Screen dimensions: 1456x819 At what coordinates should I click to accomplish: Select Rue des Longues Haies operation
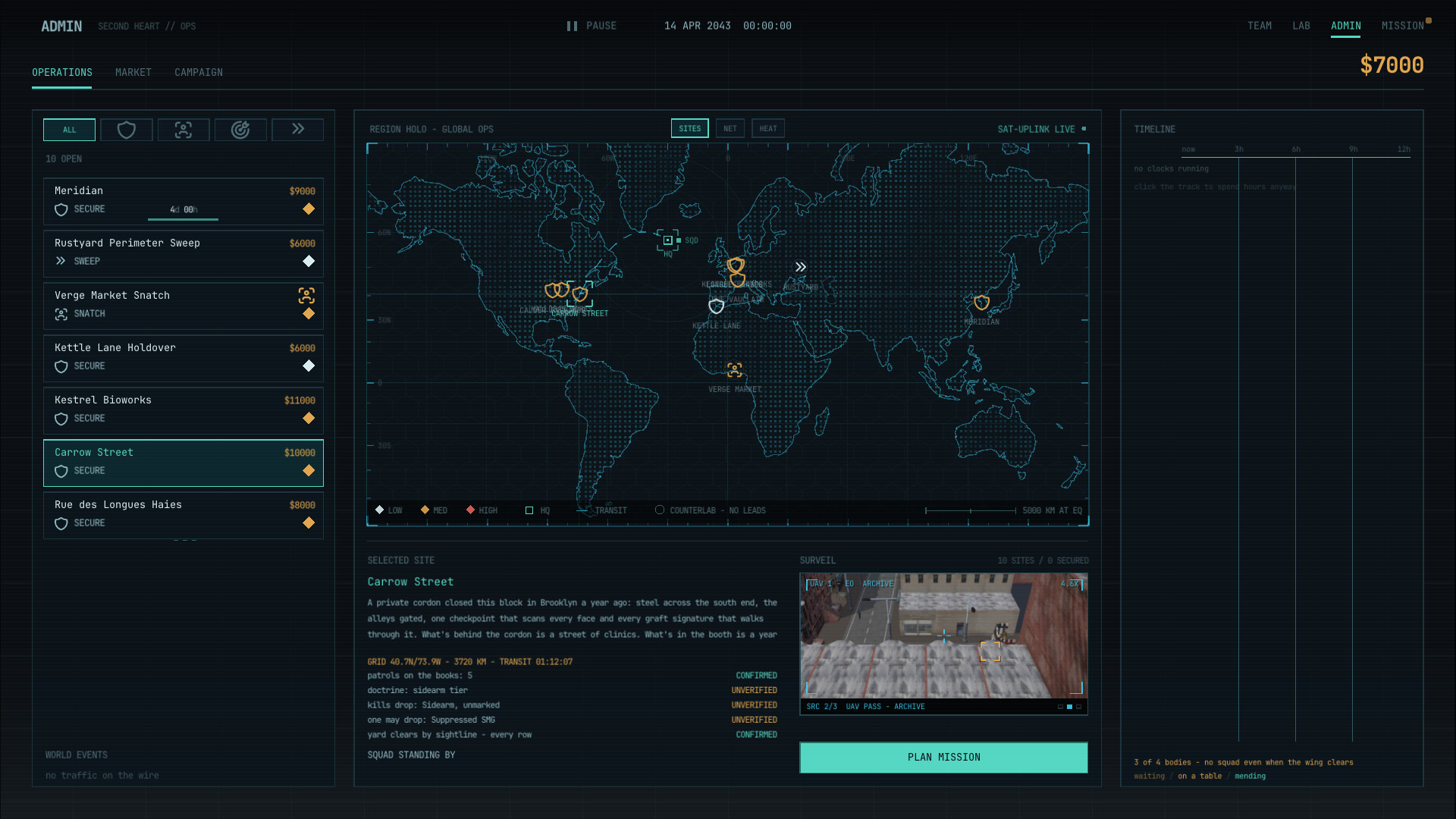coord(184,516)
